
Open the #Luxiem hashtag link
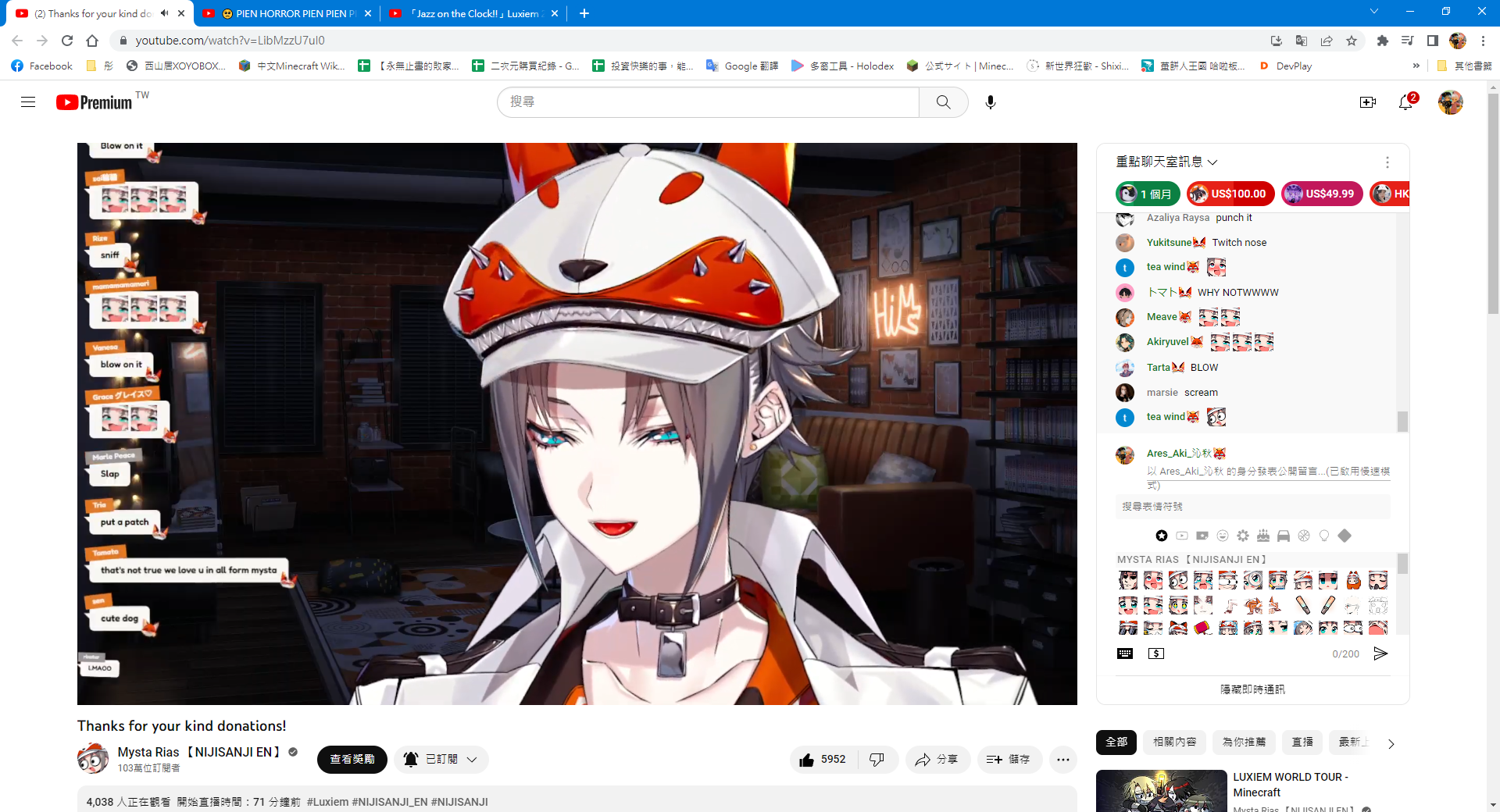(x=328, y=802)
